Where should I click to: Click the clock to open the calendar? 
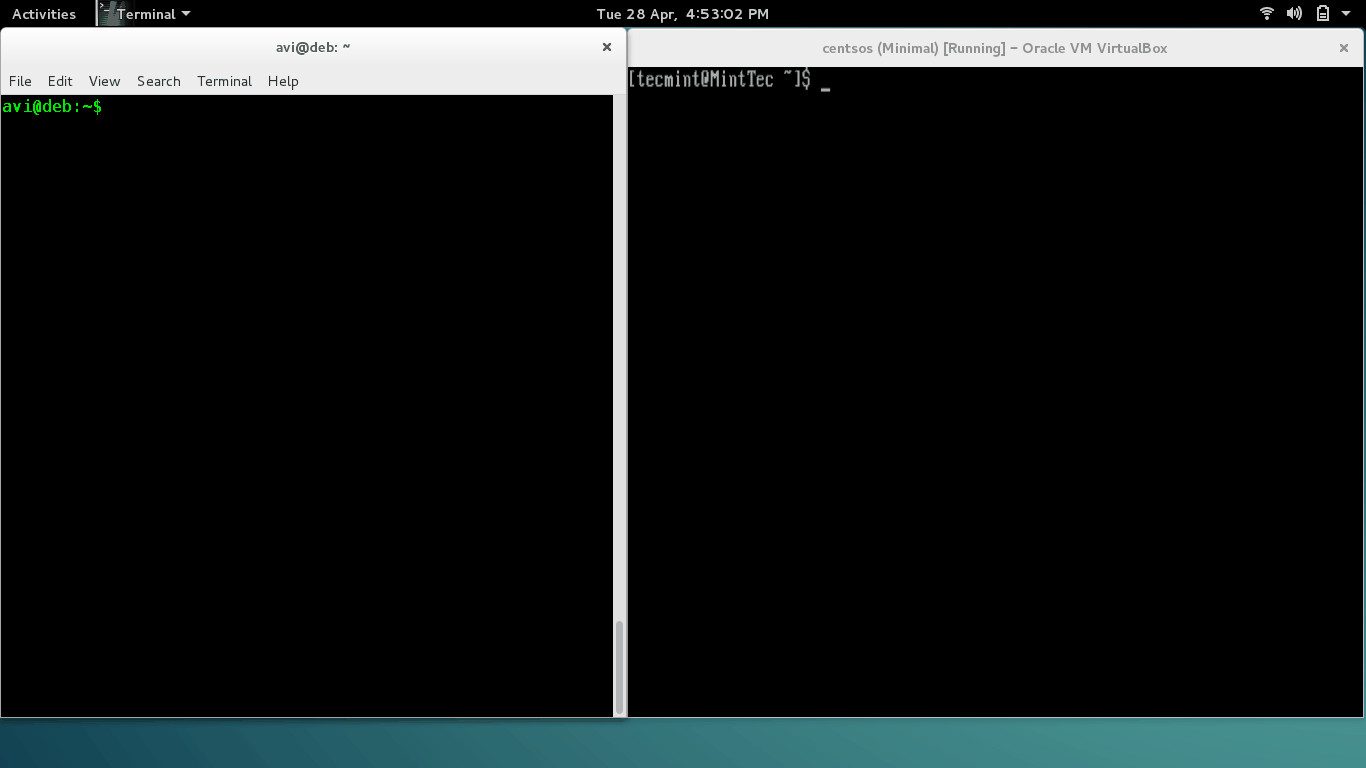click(683, 13)
